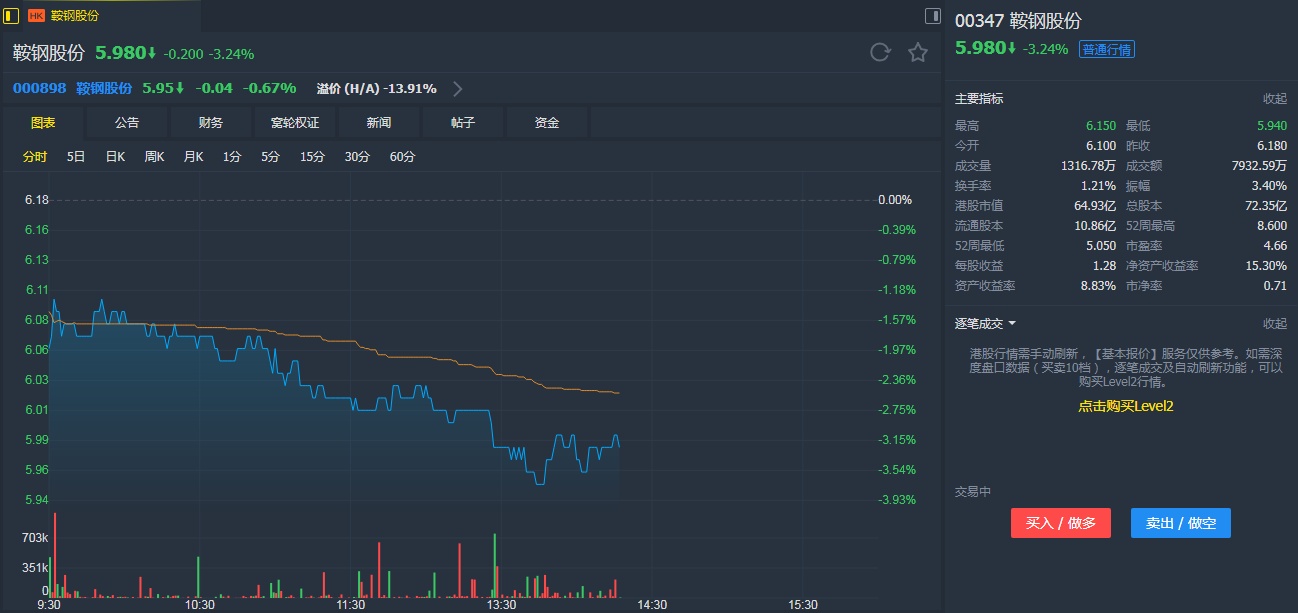Viewport: 1298px width, 613px height.
Task: Open the 逐笔成交 dropdown
Action: click(1012, 324)
